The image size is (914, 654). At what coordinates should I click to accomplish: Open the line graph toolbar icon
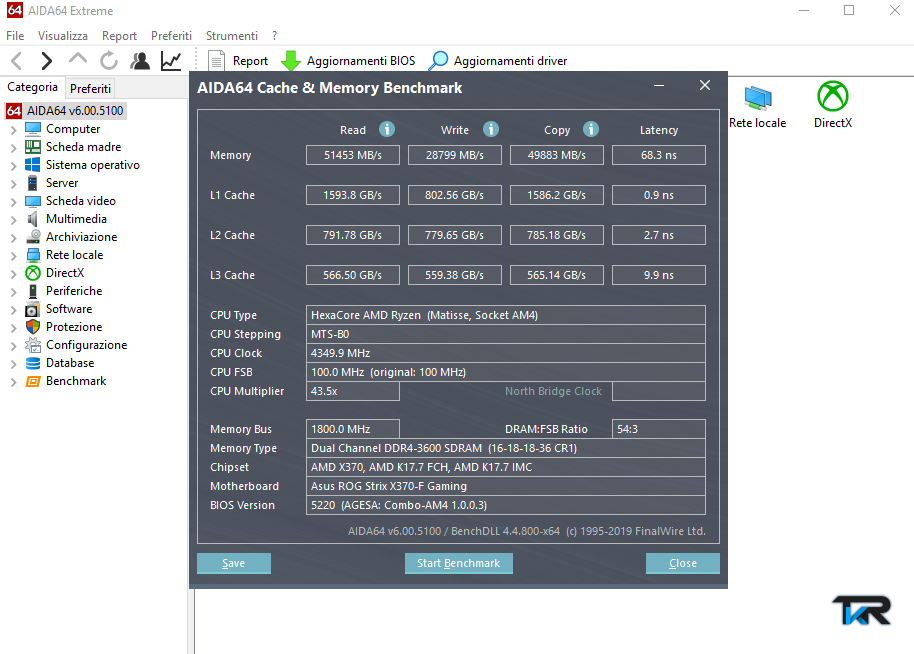(171, 61)
